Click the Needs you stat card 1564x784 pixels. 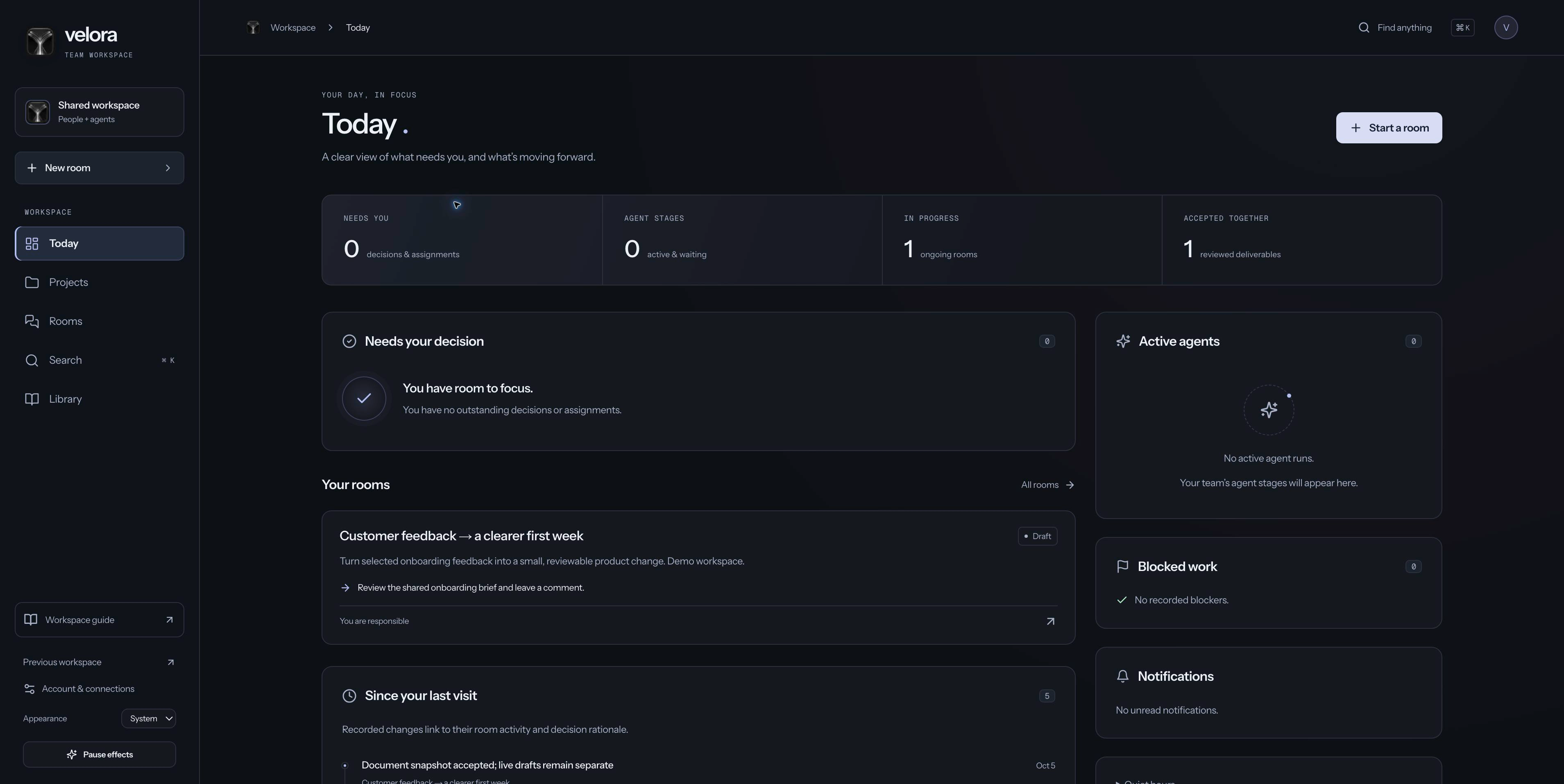pos(462,240)
